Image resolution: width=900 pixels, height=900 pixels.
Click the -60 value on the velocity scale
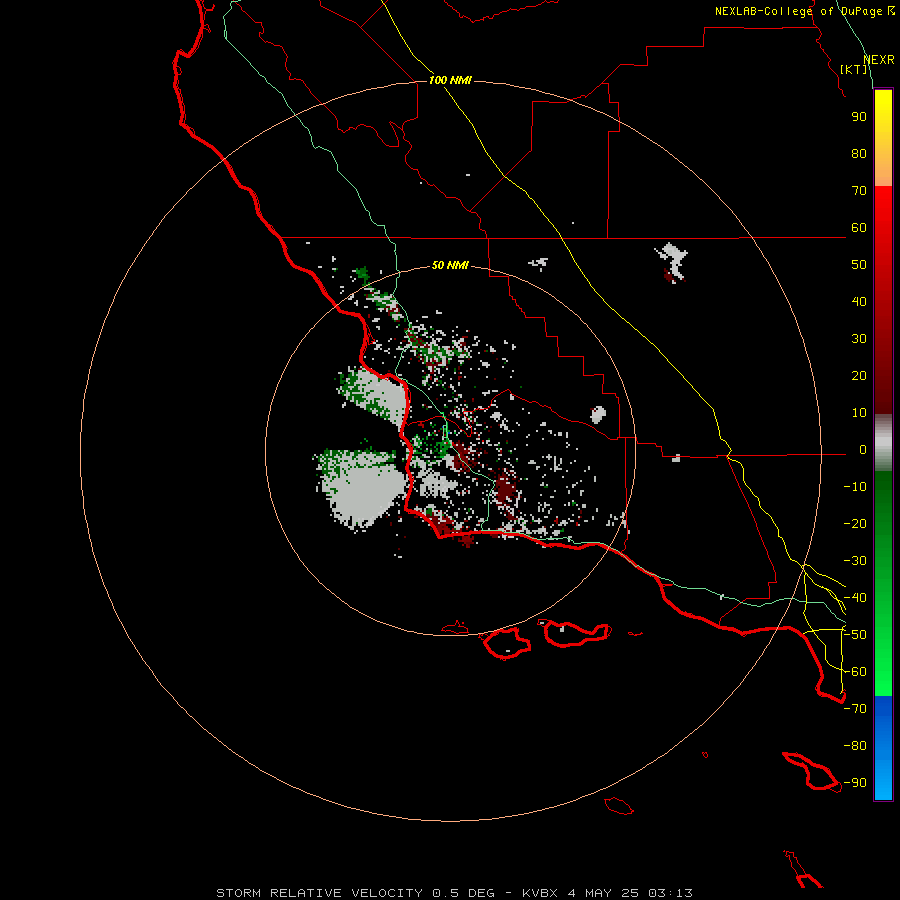coord(855,672)
